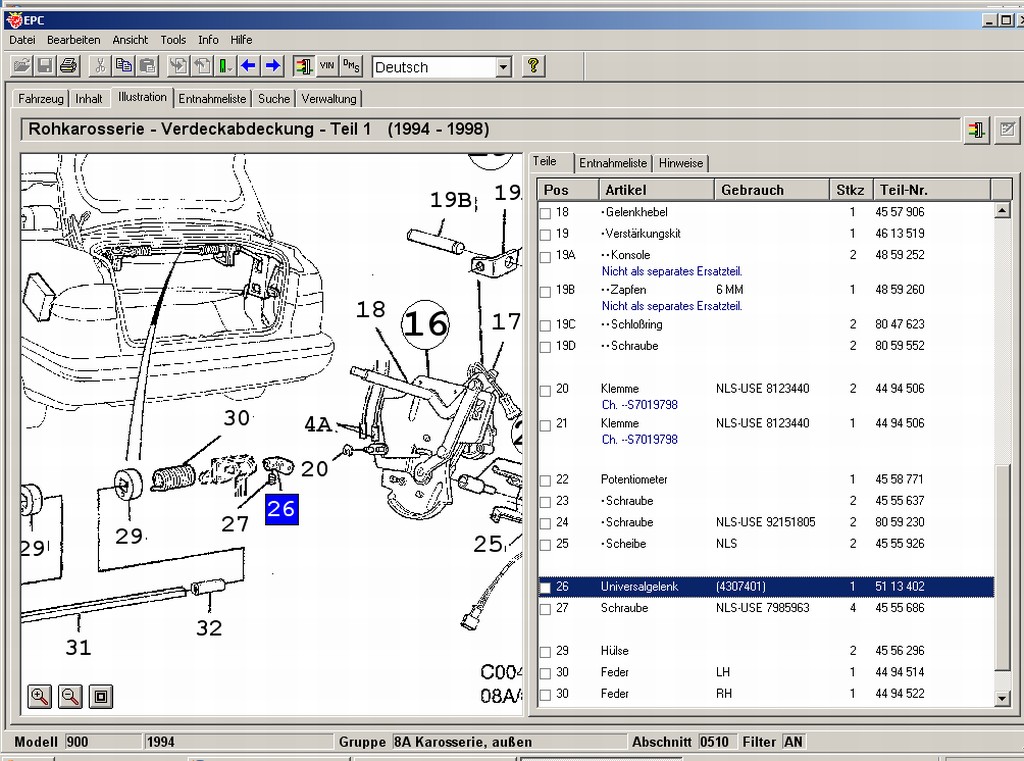Switch to the Verwaltung tab
This screenshot has width=1024, height=761.
point(329,99)
